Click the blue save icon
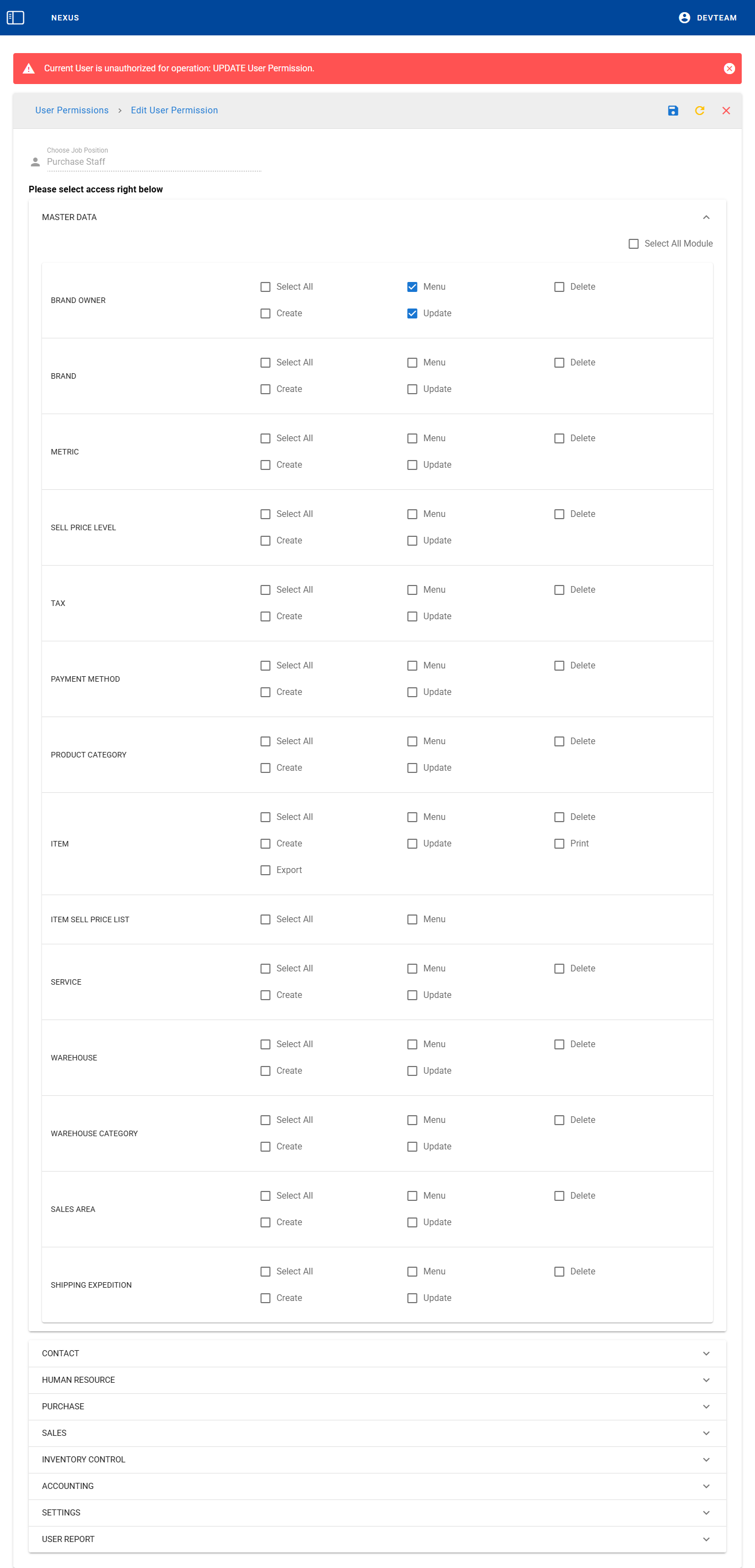This screenshot has width=755, height=1568. pos(672,111)
